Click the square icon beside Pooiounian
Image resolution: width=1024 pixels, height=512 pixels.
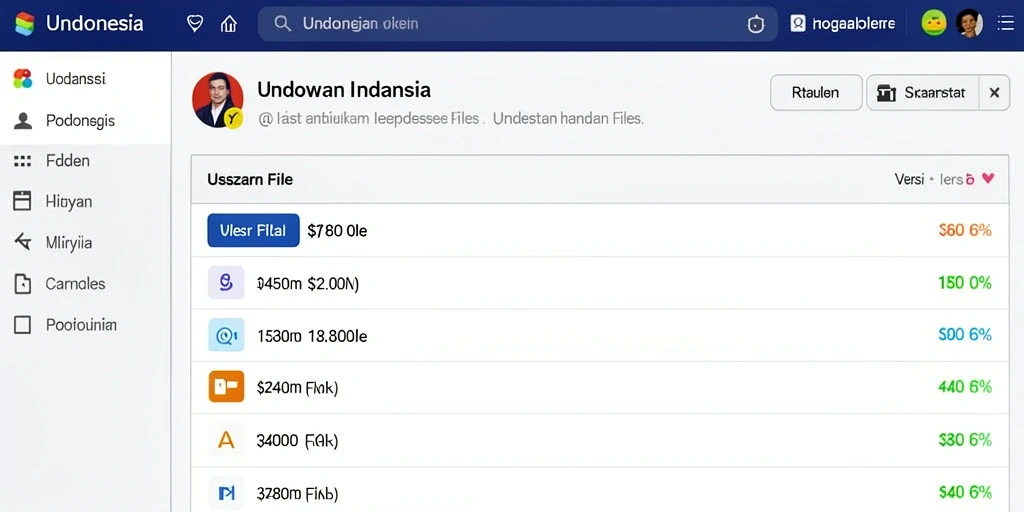pos(22,325)
